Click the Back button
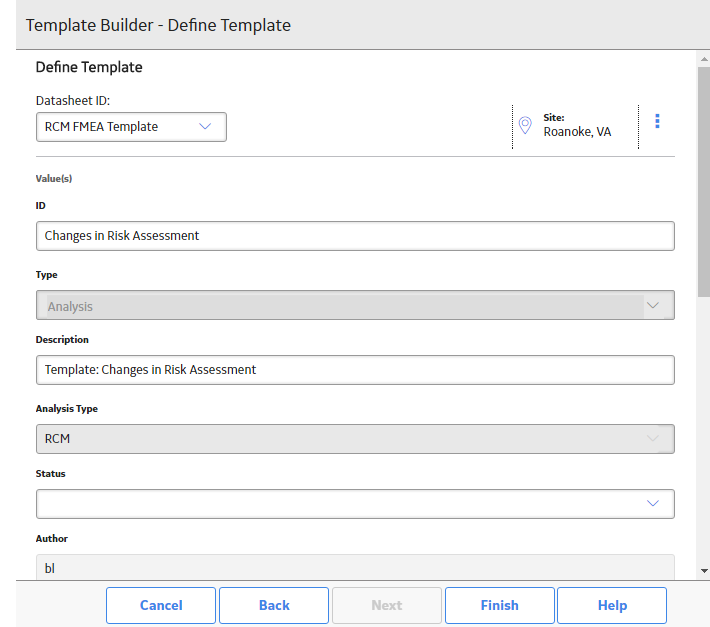The image size is (710, 627). point(274,605)
